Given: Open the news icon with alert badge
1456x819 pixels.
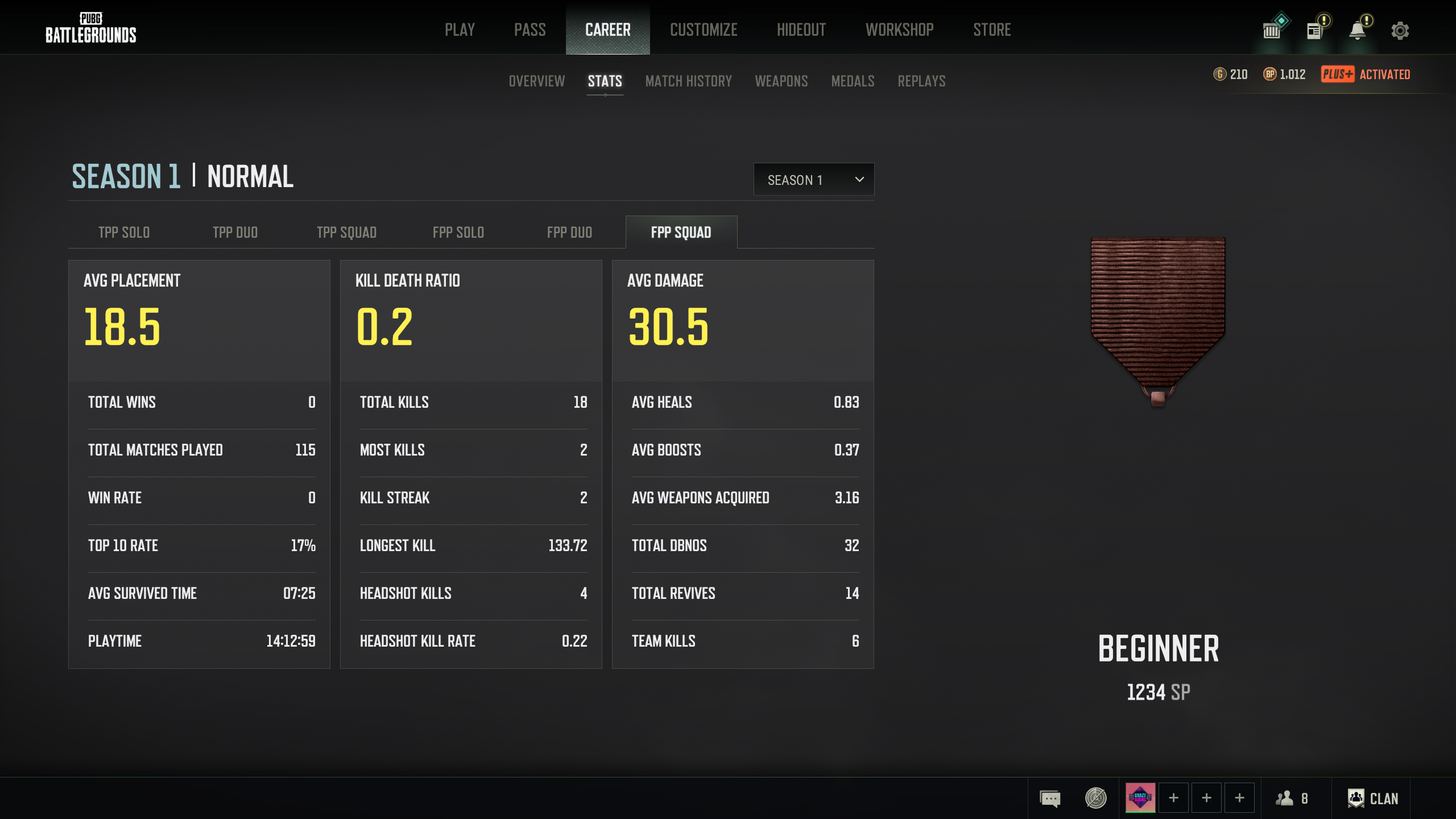Looking at the screenshot, I should pyautogui.click(x=1314, y=30).
